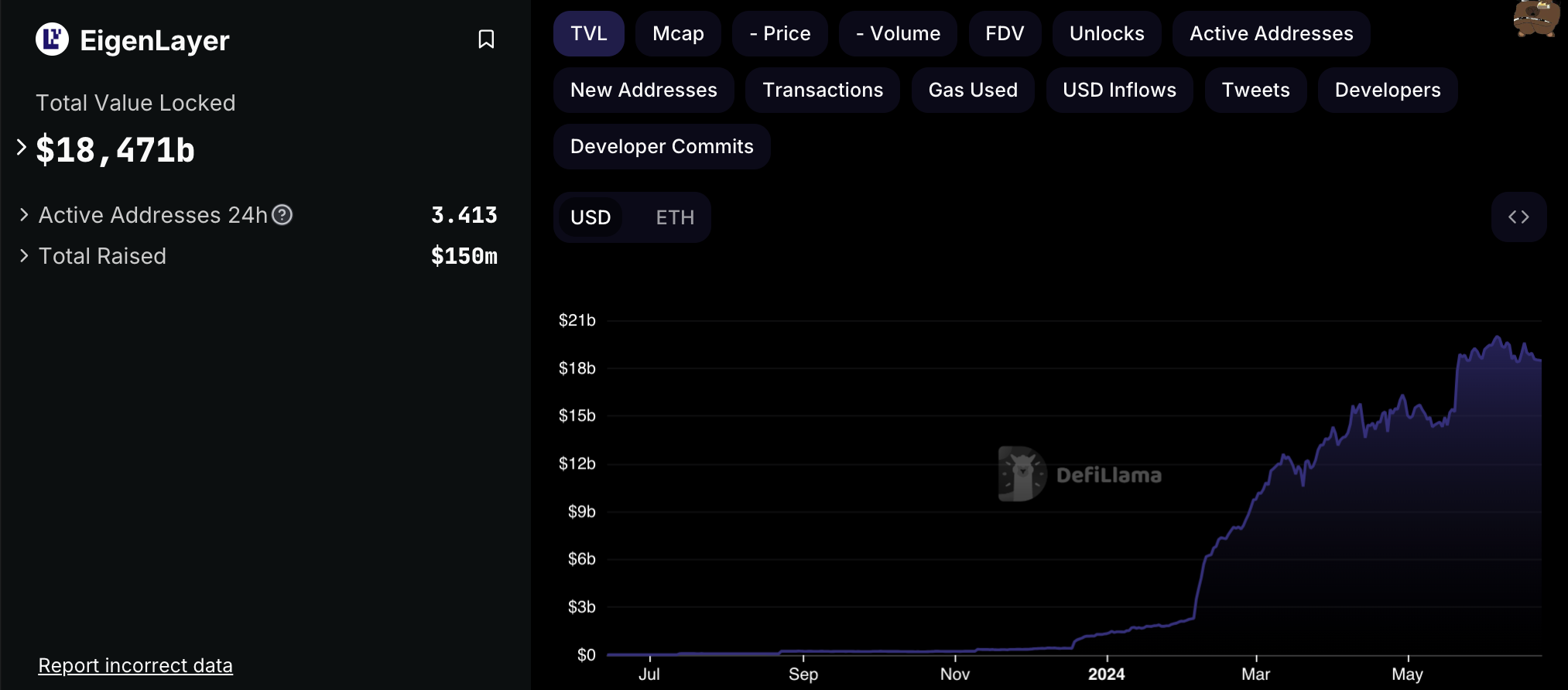Click the Nov label on the x-axis
This screenshot has height=690, width=1568.
pyautogui.click(x=955, y=675)
